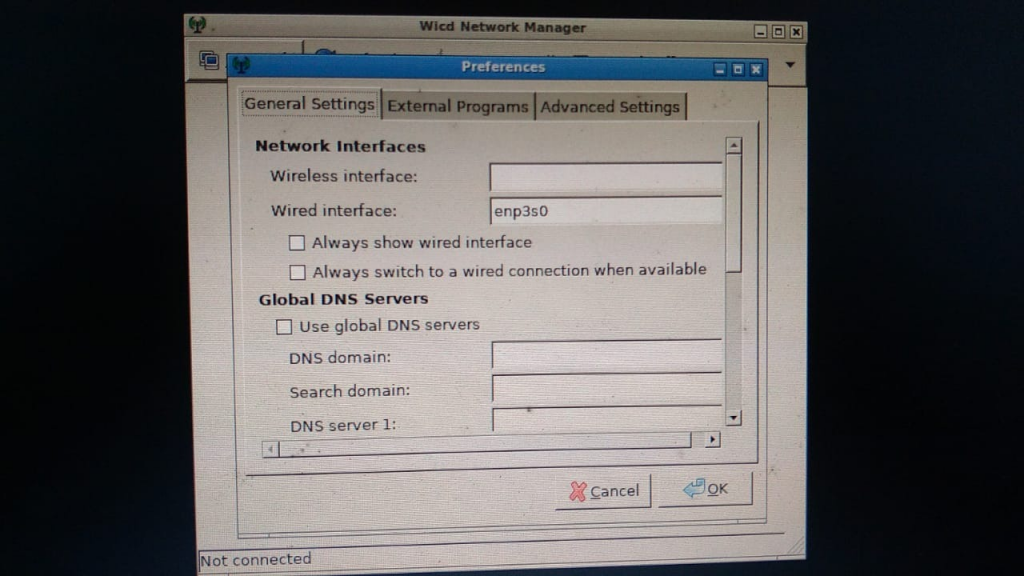This screenshot has width=1024, height=576.
Task: Click the DNS domain label
Action: (x=340, y=358)
